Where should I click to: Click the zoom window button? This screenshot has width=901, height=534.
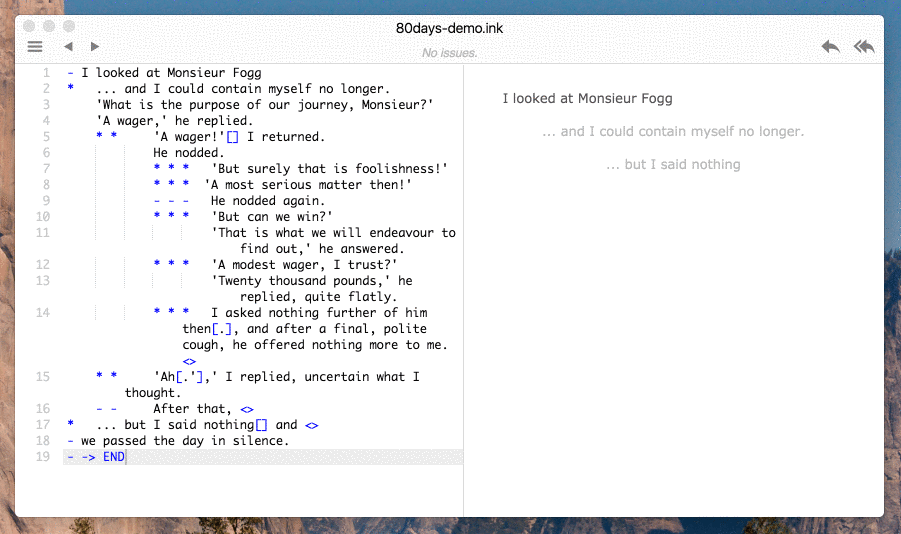pos(69,26)
